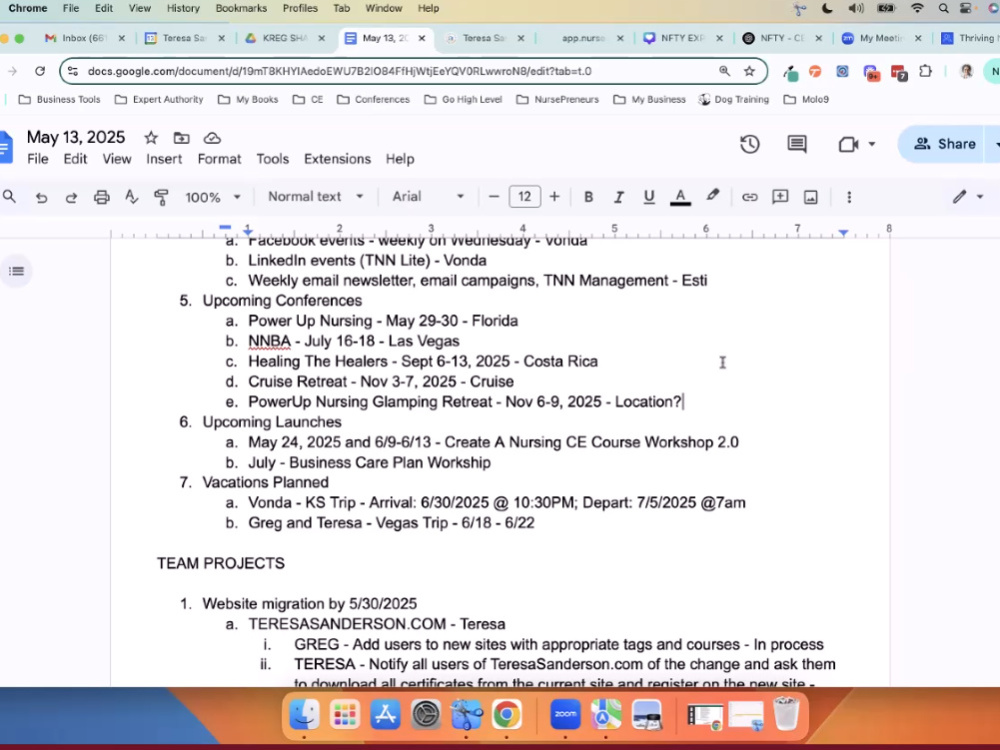
Task: Open the highlight color pen tool
Action: point(712,196)
